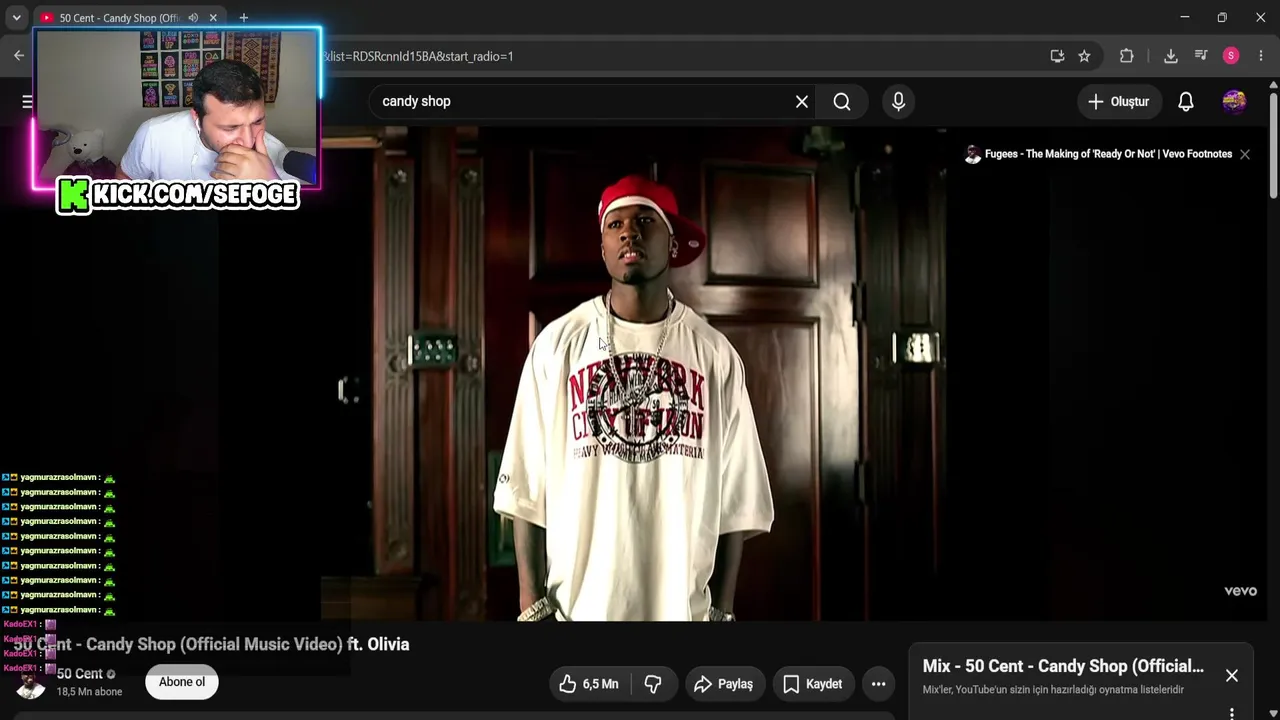The height and width of the screenshot is (720, 1280).
Task: Dislike the video with thumbs-down
Action: 654,684
